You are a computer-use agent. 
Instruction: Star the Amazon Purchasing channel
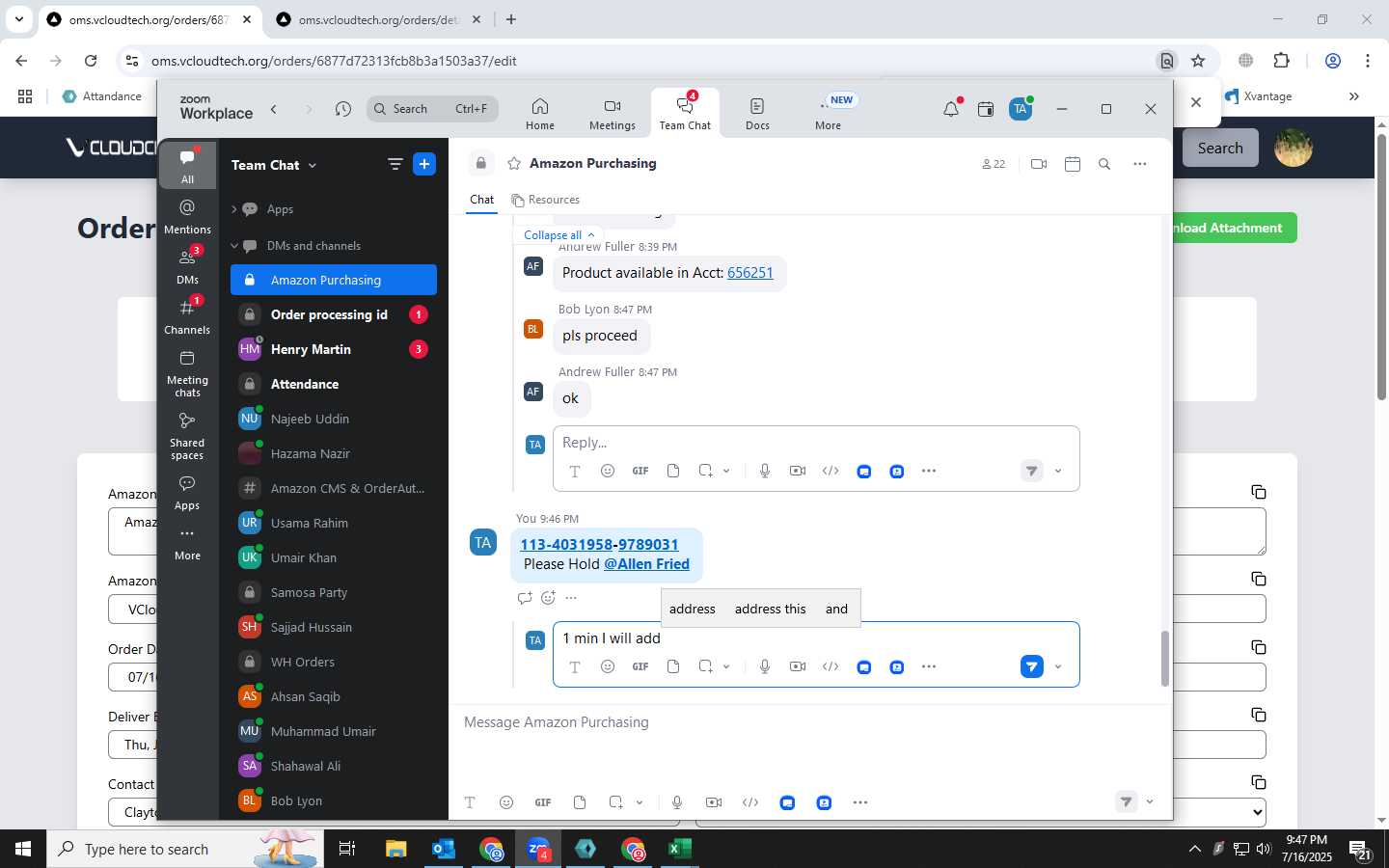[514, 163]
